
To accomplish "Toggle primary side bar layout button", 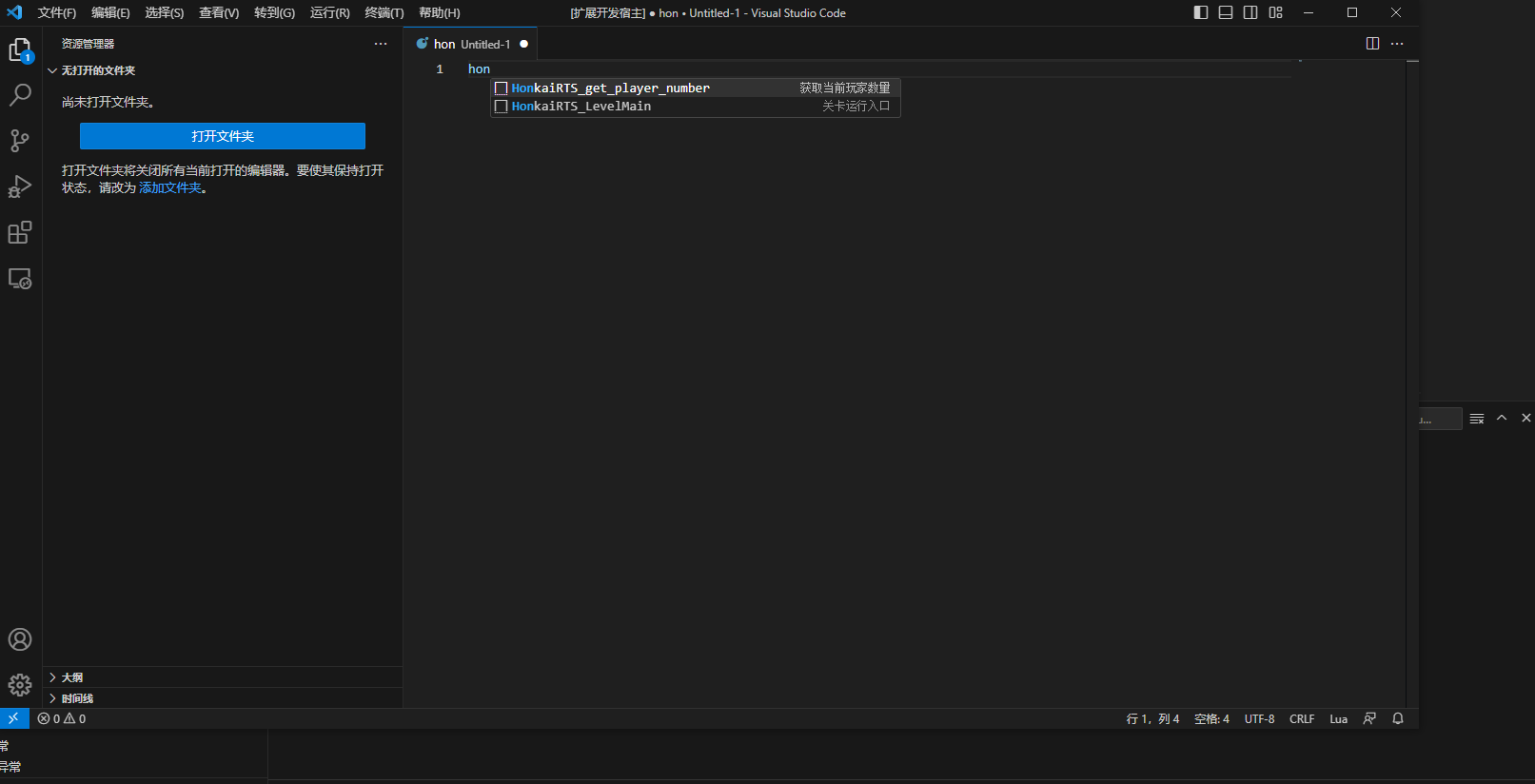I will [1201, 12].
